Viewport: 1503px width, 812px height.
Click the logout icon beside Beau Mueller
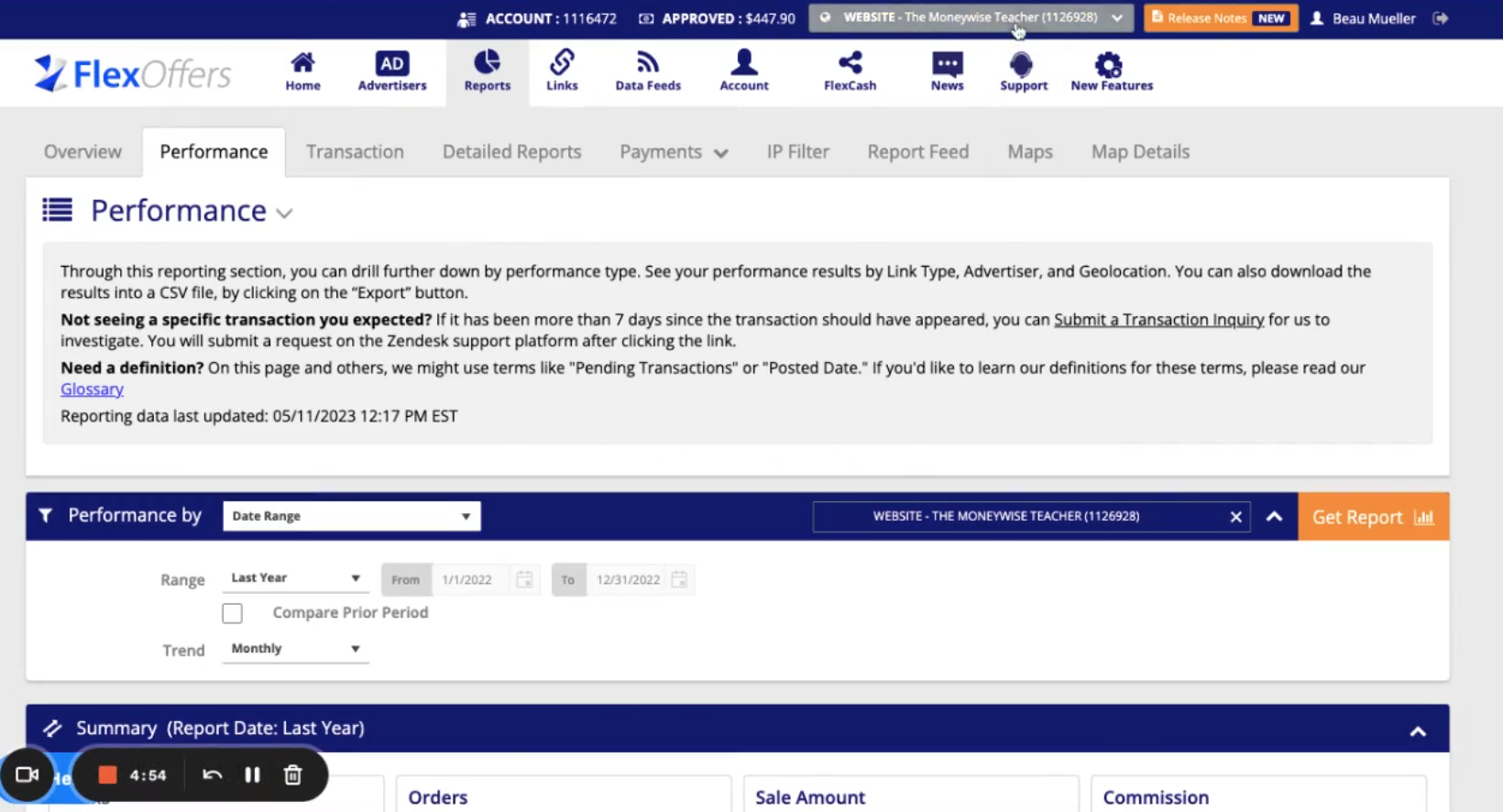click(x=1441, y=18)
